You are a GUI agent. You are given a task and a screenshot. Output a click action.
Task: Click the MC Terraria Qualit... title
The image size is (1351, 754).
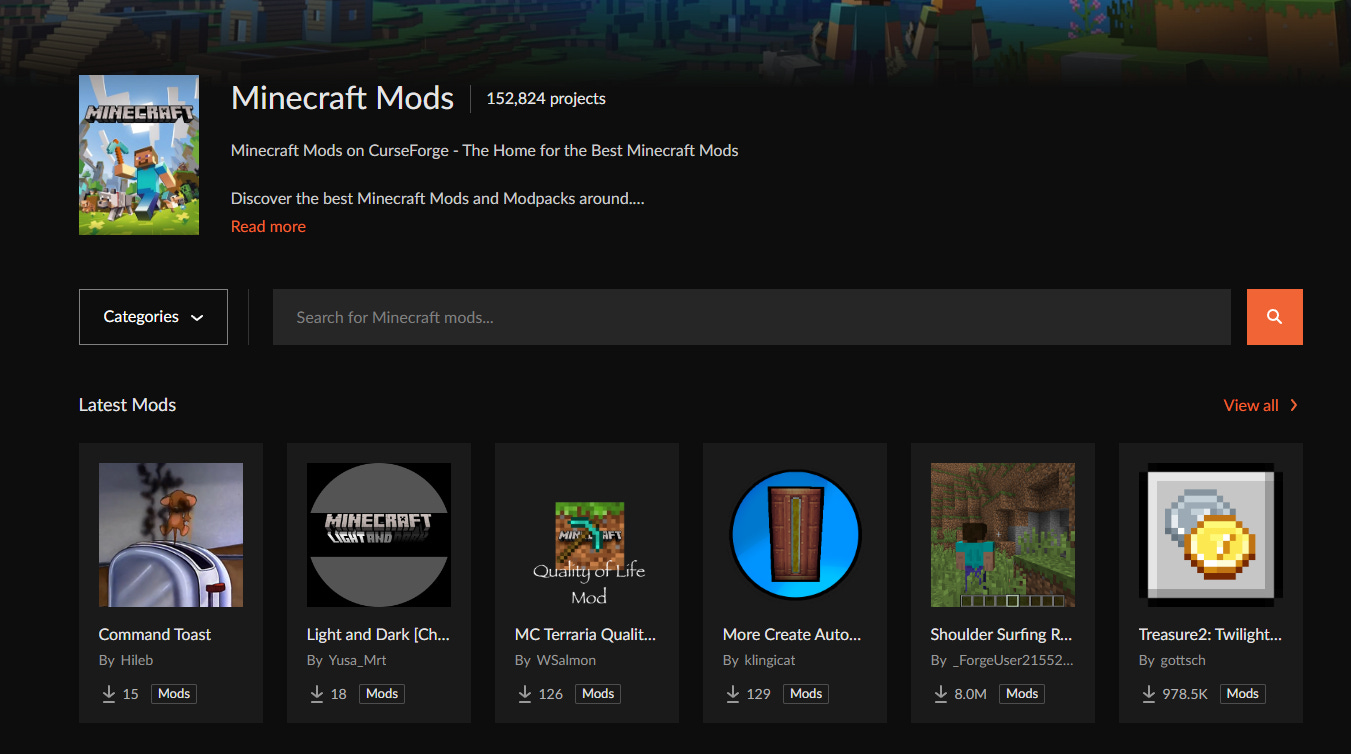click(x=585, y=634)
